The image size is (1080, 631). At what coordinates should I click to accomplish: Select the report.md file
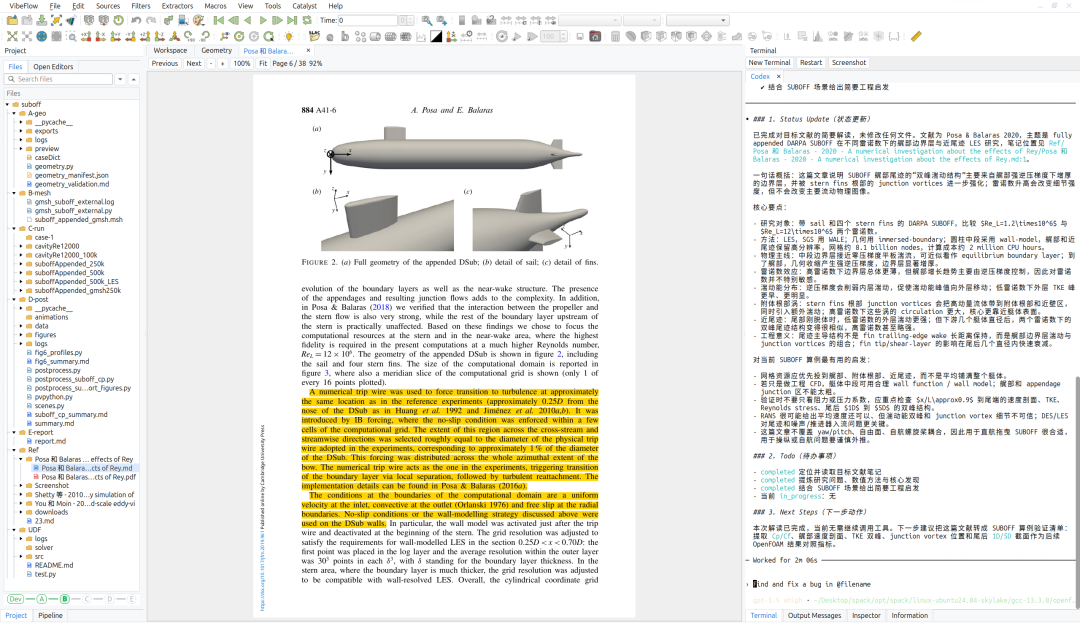pyautogui.click(x=50, y=441)
